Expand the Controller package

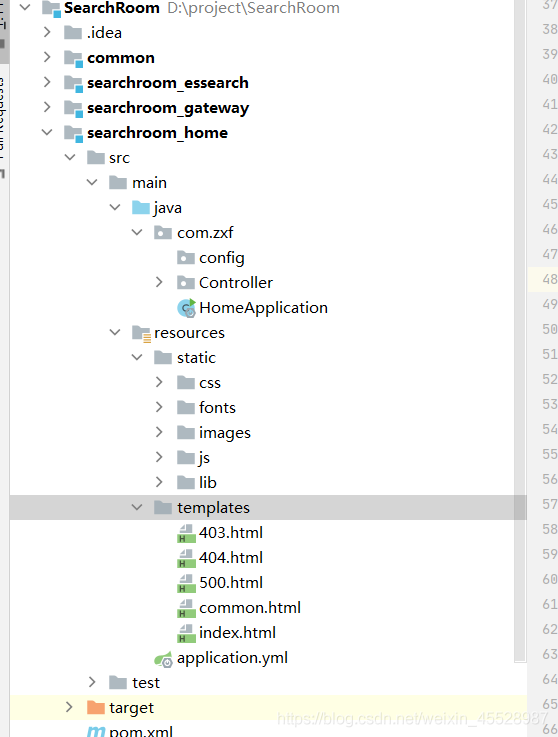pyautogui.click(x=159, y=282)
